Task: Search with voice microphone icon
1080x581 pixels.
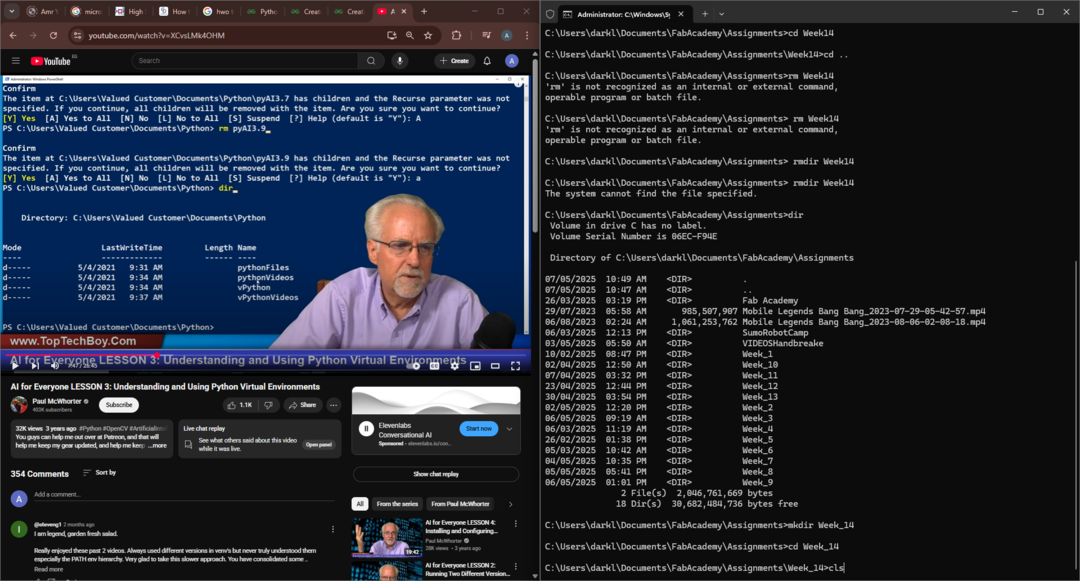Action: coord(399,61)
